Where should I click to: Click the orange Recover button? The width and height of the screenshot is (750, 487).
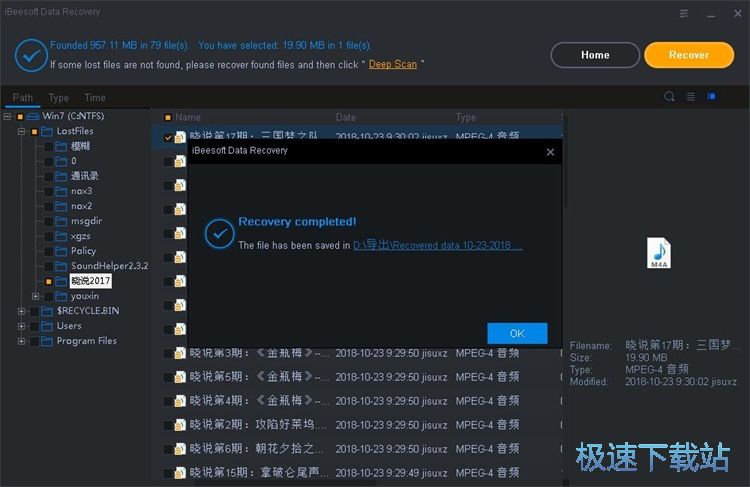(x=689, y=55)
